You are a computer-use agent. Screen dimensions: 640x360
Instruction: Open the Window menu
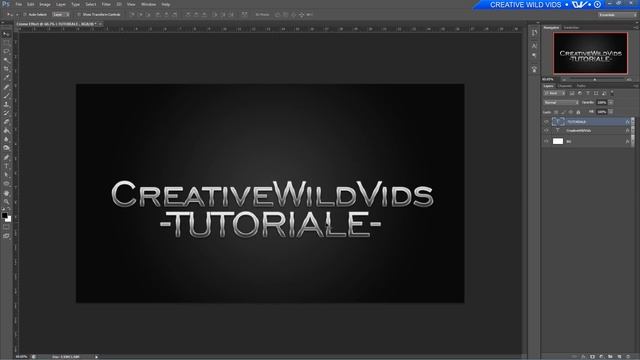[x=148, y=4]
